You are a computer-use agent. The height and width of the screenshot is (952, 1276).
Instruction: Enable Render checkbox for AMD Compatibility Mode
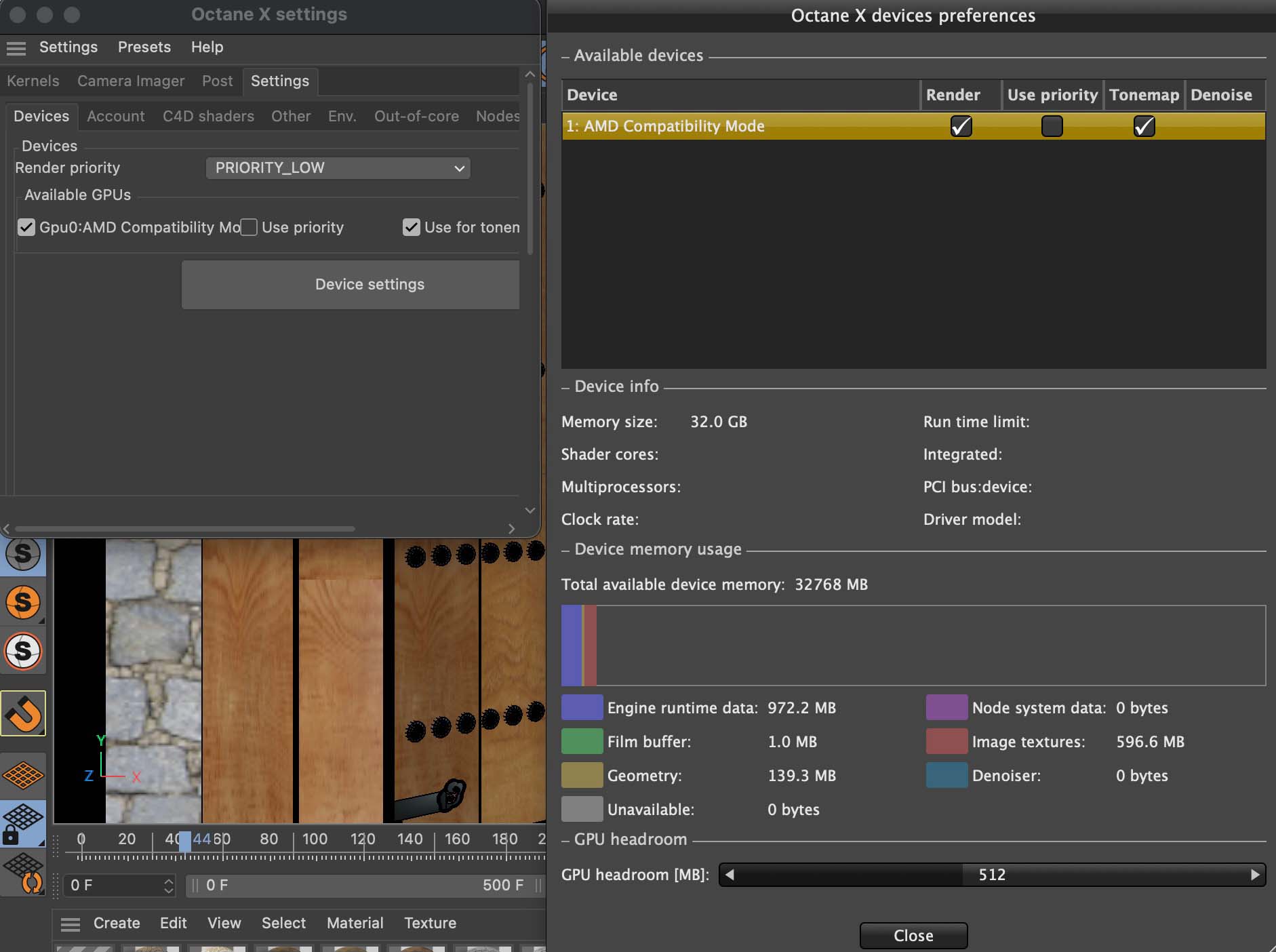[961, 126]
